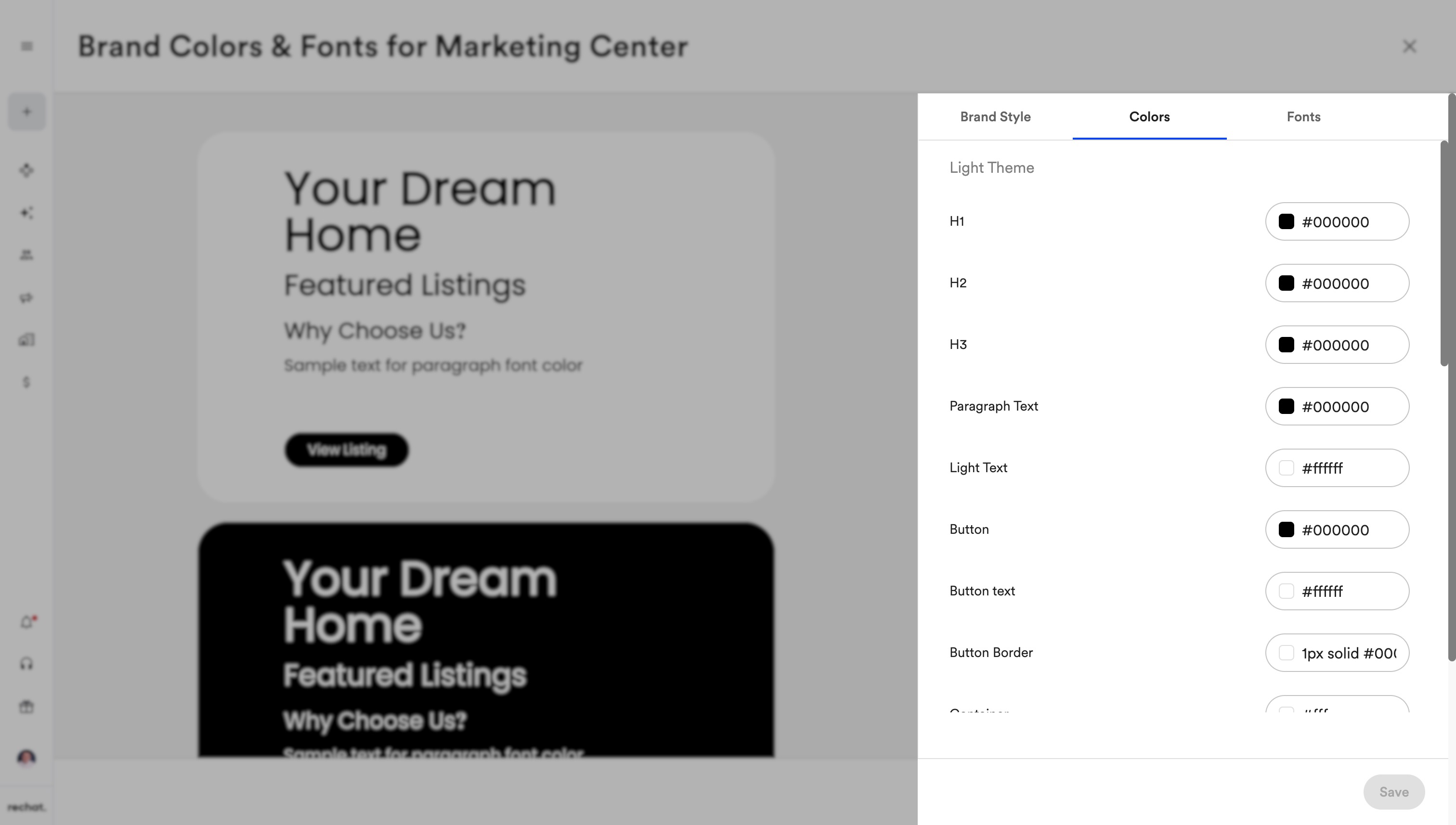
Task: Click the colors panel scrollbar
Action: [x=1444, y=254]
